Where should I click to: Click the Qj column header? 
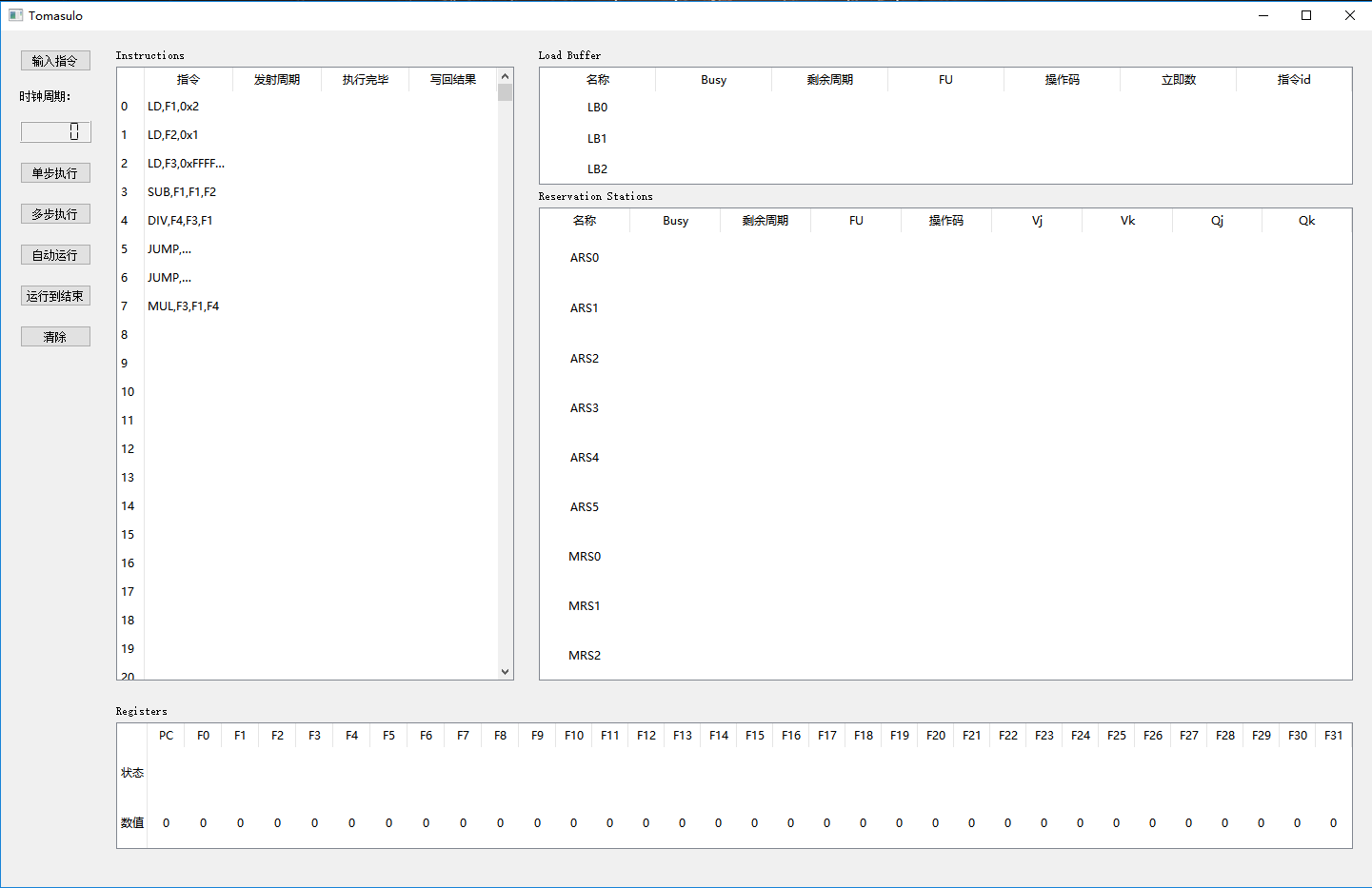(1217, 221)
